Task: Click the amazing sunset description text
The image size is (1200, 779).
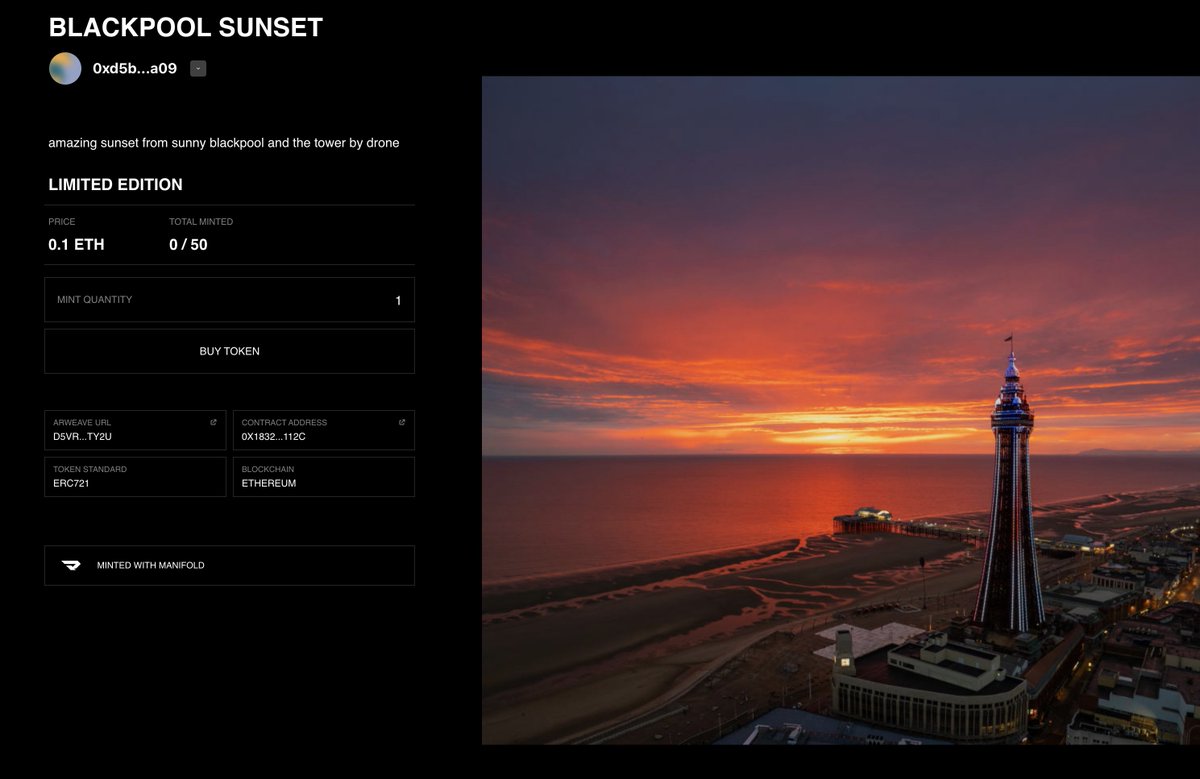Action: (x=224, y=143)
